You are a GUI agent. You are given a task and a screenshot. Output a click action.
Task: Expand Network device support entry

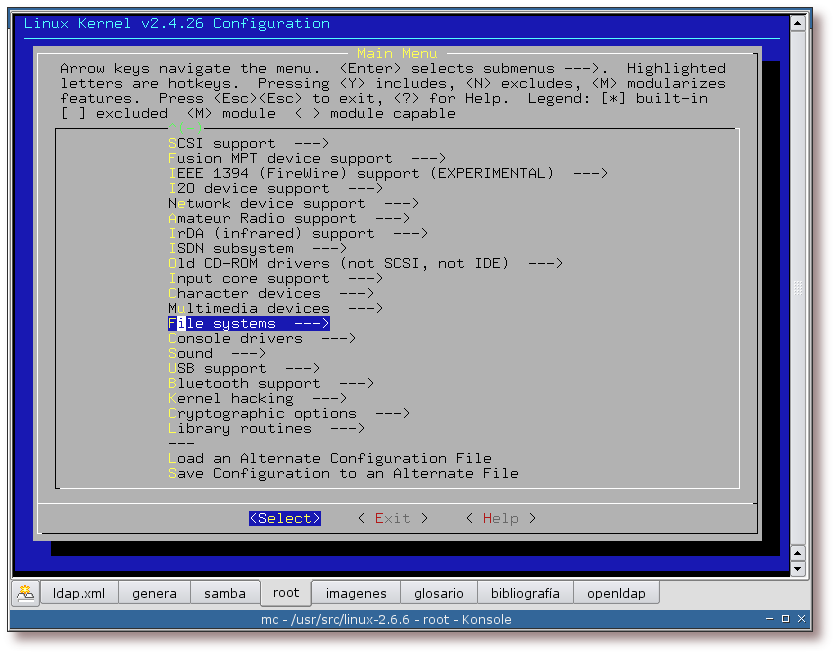click(x=293, y=204)
